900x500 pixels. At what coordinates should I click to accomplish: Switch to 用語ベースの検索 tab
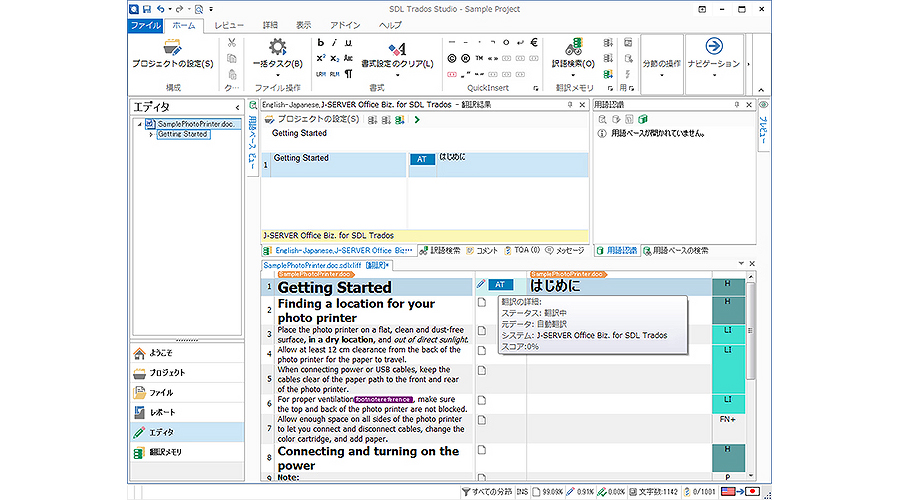click(676, 251)
